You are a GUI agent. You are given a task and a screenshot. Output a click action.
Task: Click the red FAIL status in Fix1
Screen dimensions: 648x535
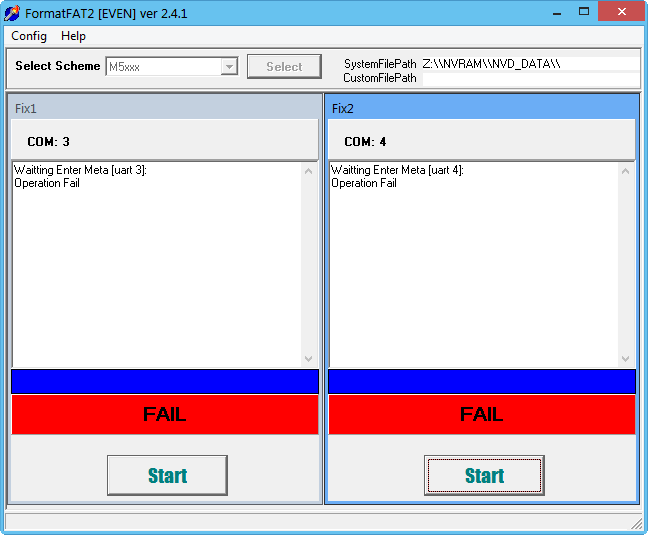[165, 414]
